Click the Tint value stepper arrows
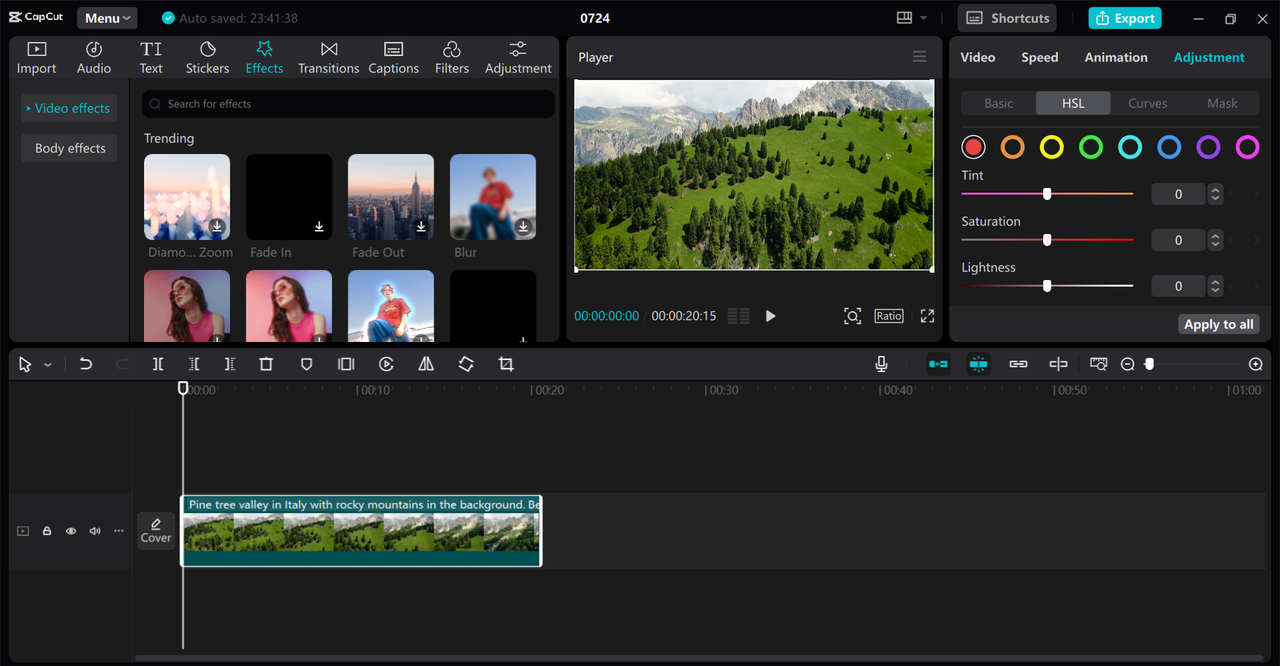 click(x=1215, y=194)
